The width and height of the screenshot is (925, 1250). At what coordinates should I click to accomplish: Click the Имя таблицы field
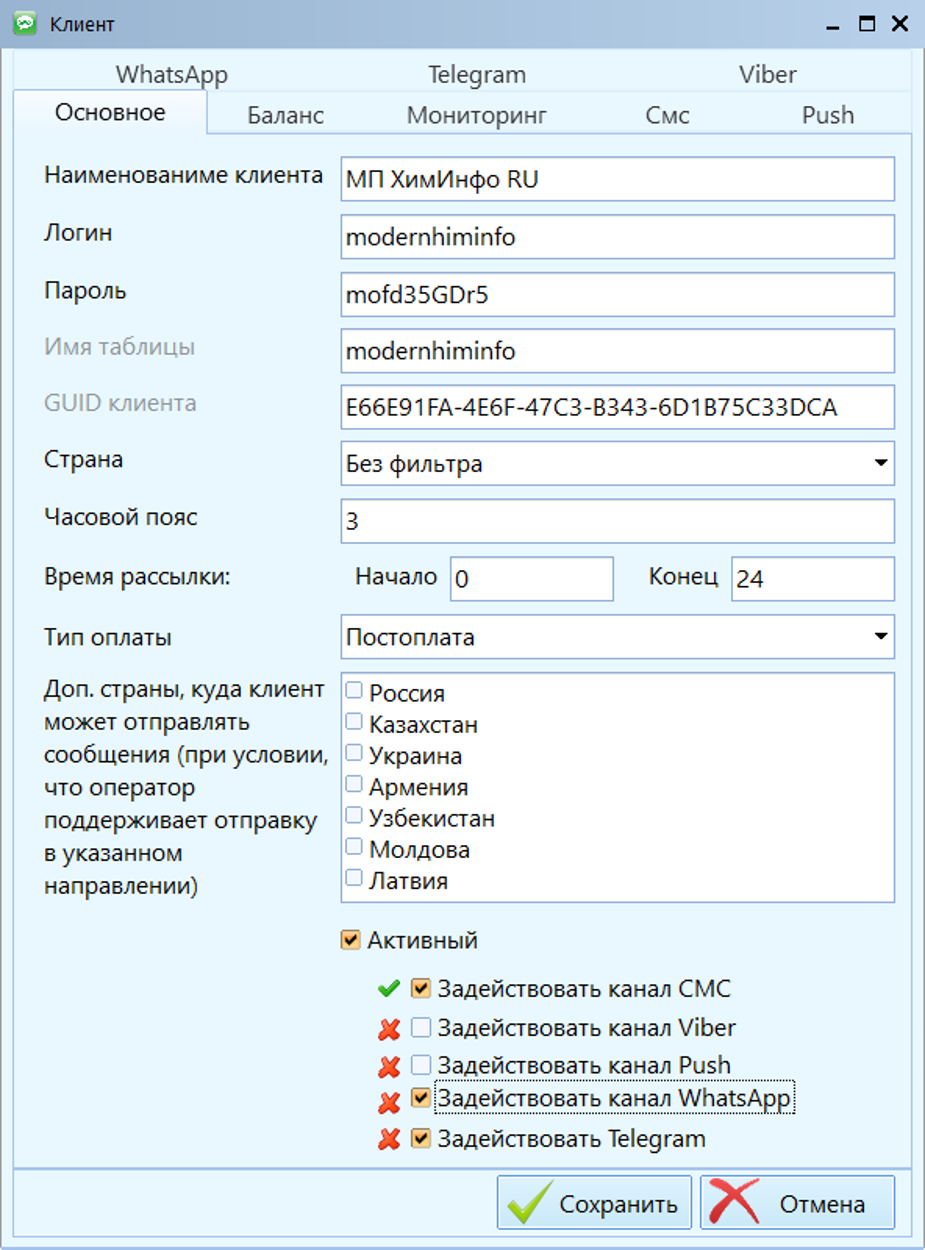click(x=617, y=351)
